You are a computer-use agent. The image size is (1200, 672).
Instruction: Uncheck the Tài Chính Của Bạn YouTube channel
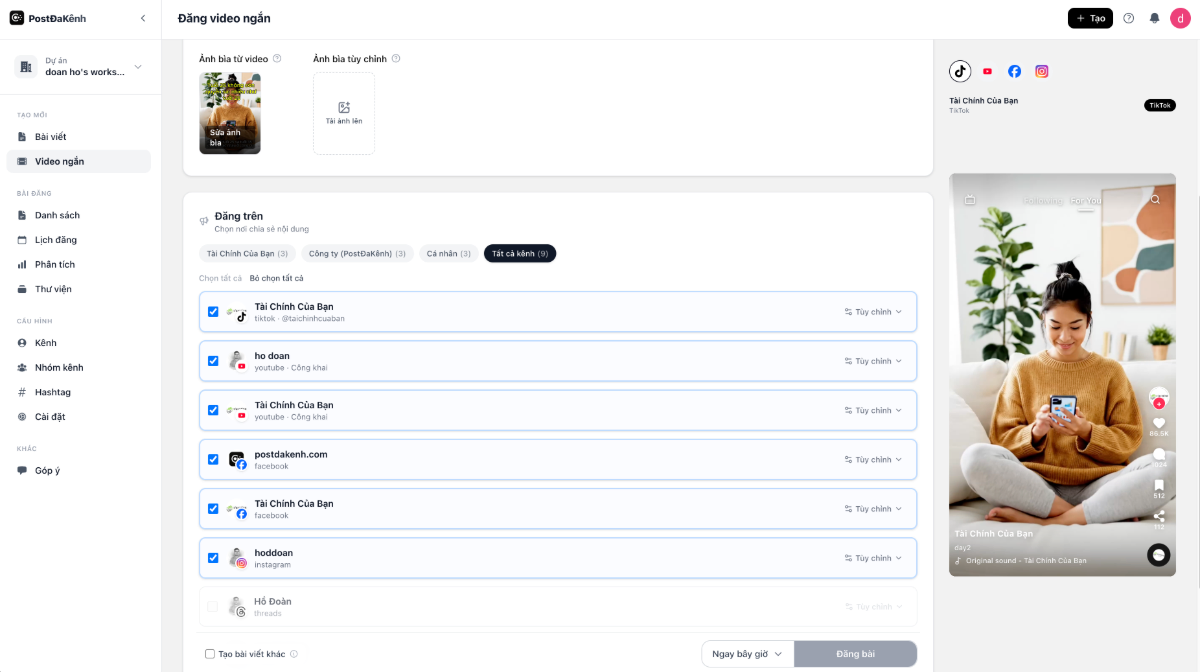point(213,410)
